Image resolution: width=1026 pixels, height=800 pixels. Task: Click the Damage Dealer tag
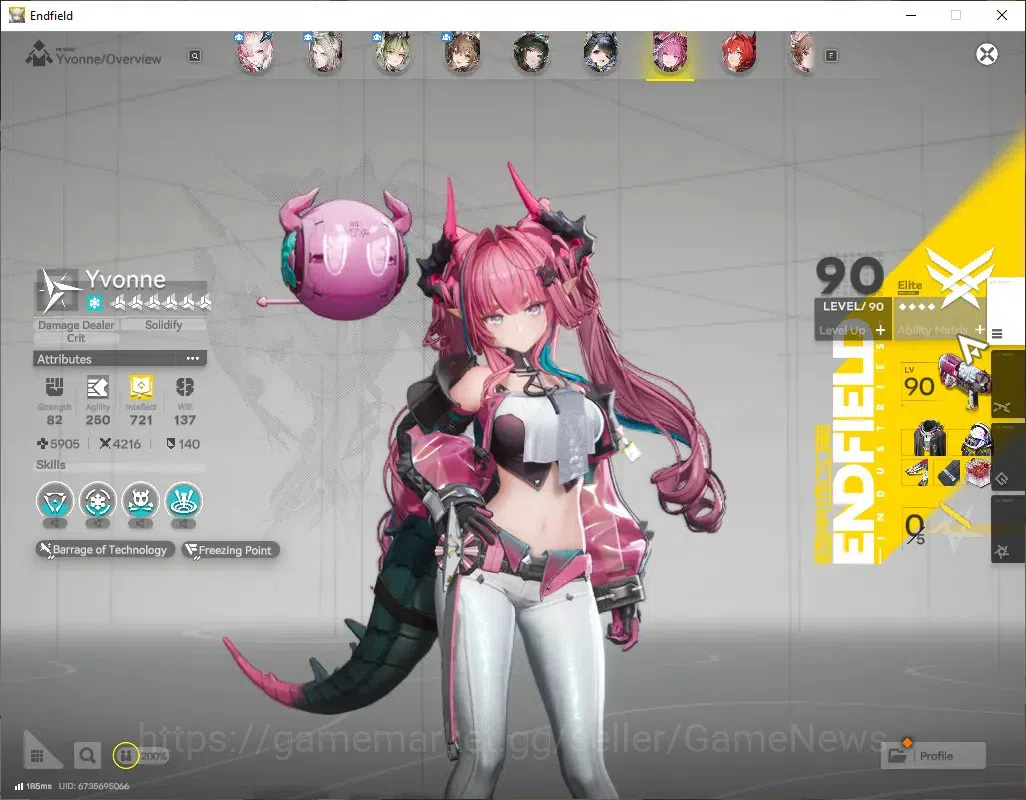click(x=76, y=325)
